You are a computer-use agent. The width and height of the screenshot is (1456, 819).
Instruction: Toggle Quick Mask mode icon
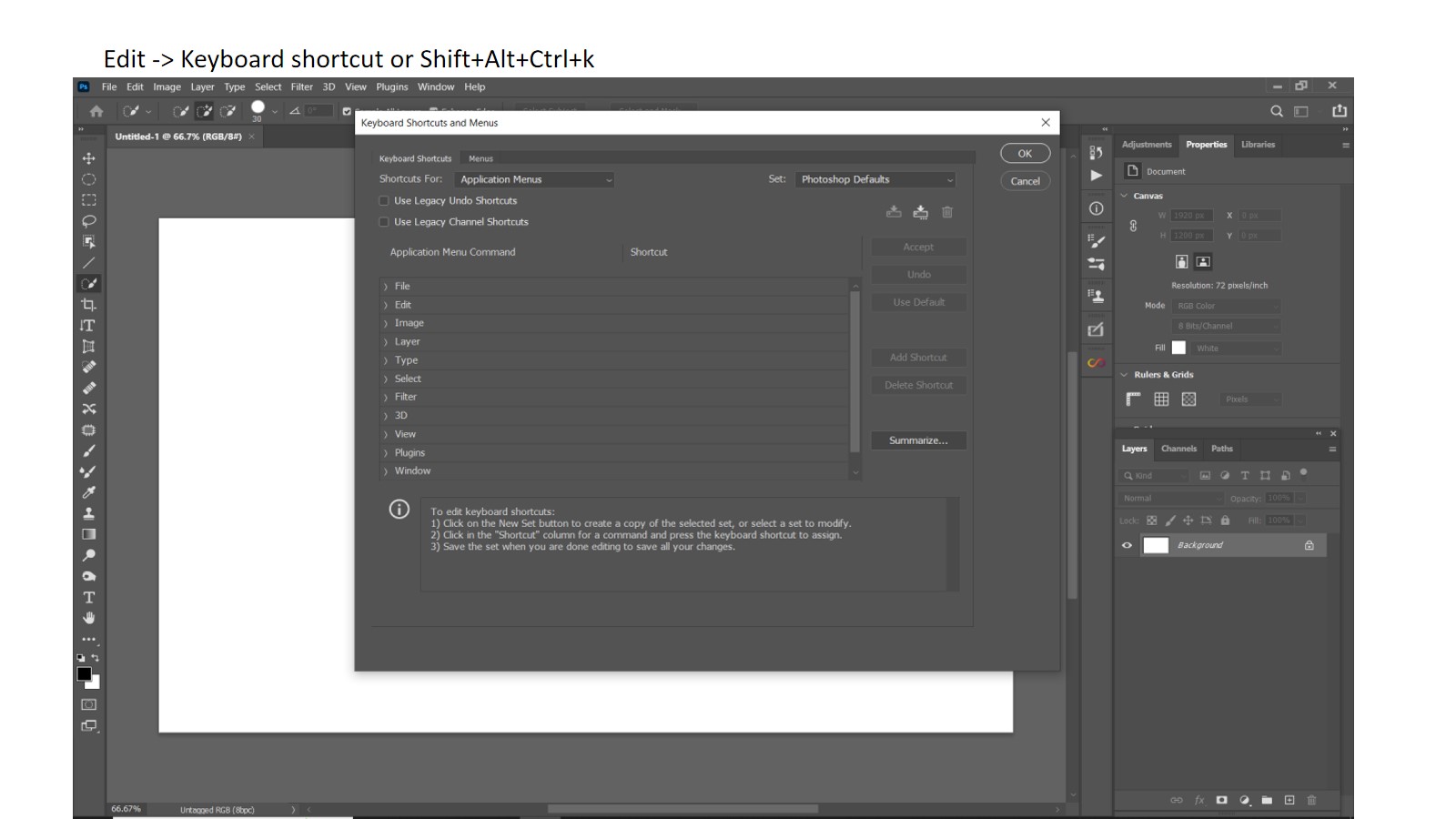(x=88, y=704)
